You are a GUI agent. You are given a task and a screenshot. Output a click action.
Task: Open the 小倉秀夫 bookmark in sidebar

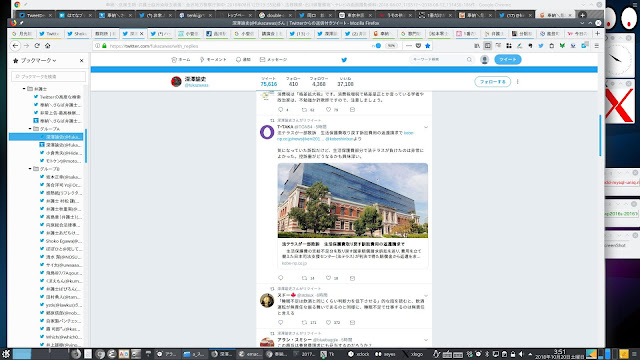point(60,153)
